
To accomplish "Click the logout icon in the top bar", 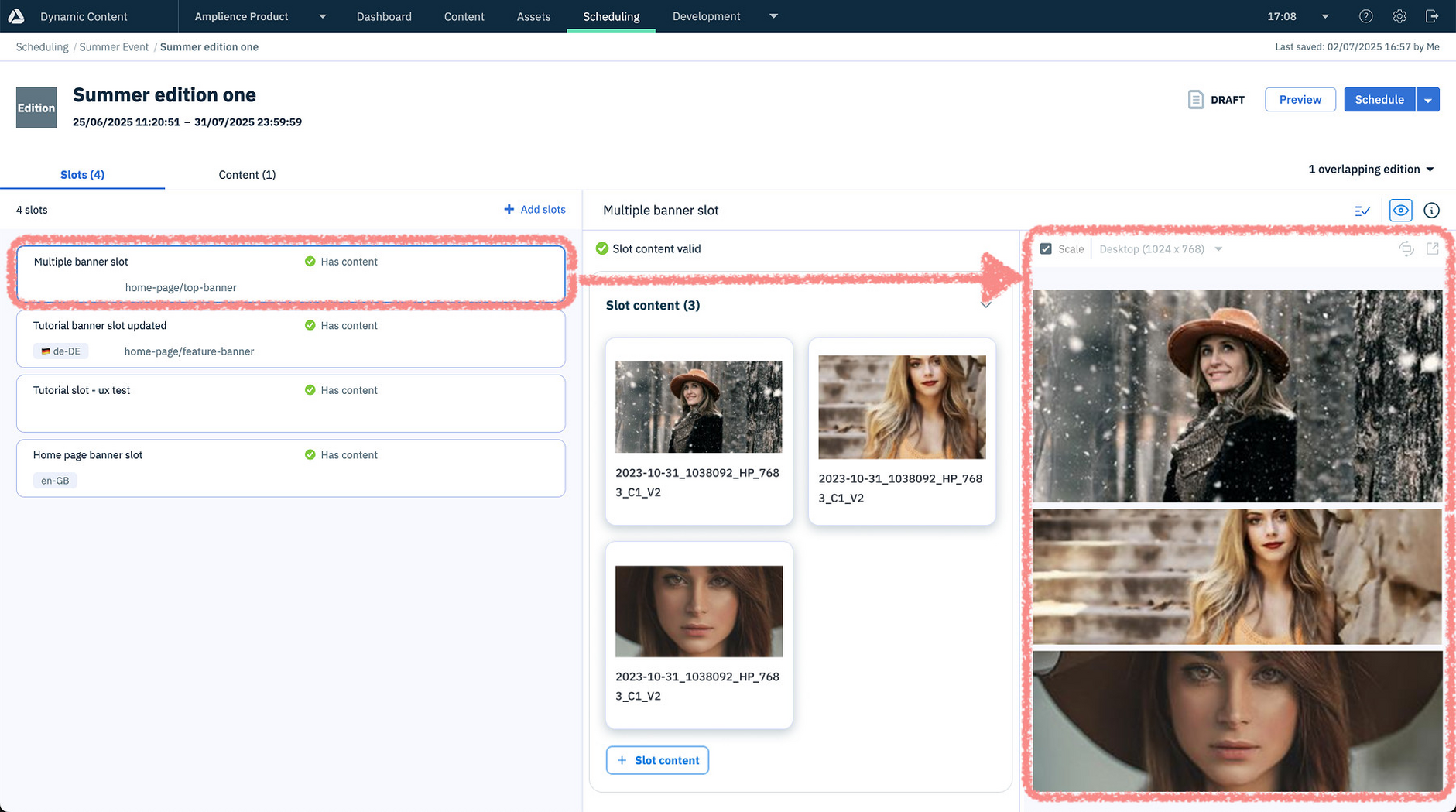I will click(1433, 16).
